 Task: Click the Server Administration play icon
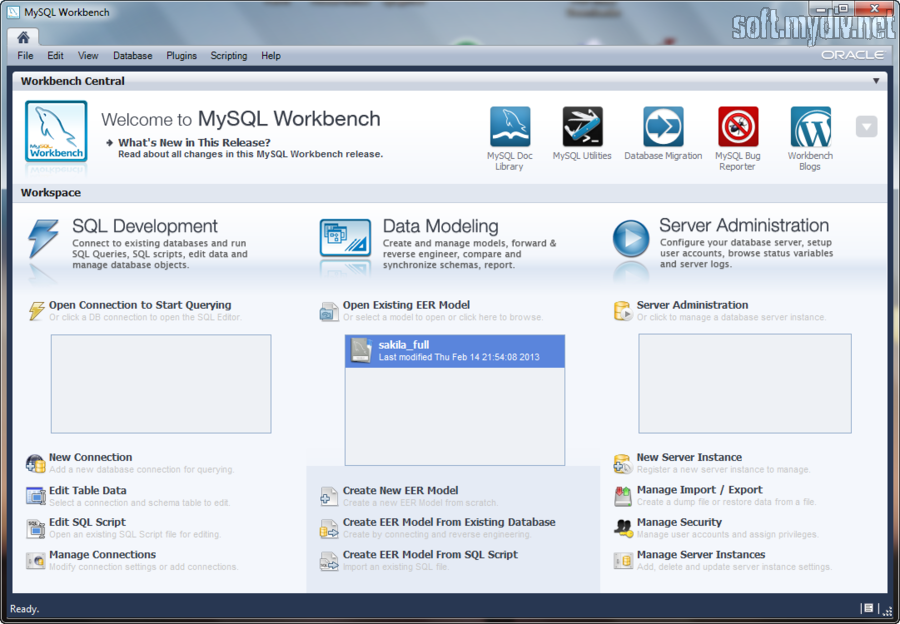pyautogui.click(x=631, y=238)
